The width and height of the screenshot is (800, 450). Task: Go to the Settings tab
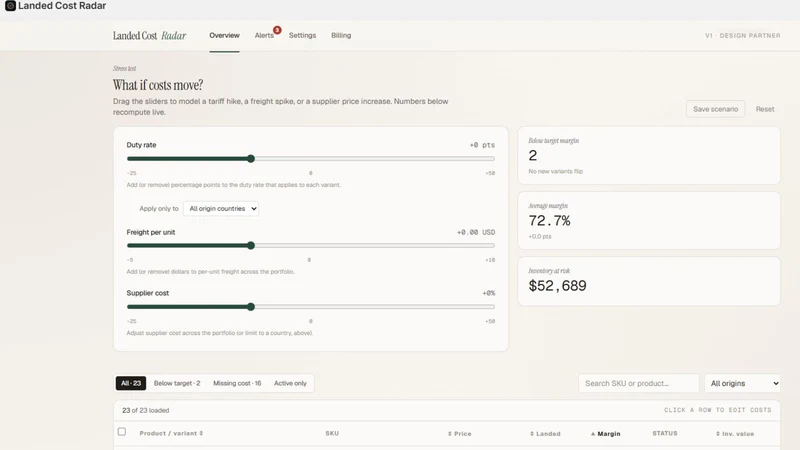[302, 35]
